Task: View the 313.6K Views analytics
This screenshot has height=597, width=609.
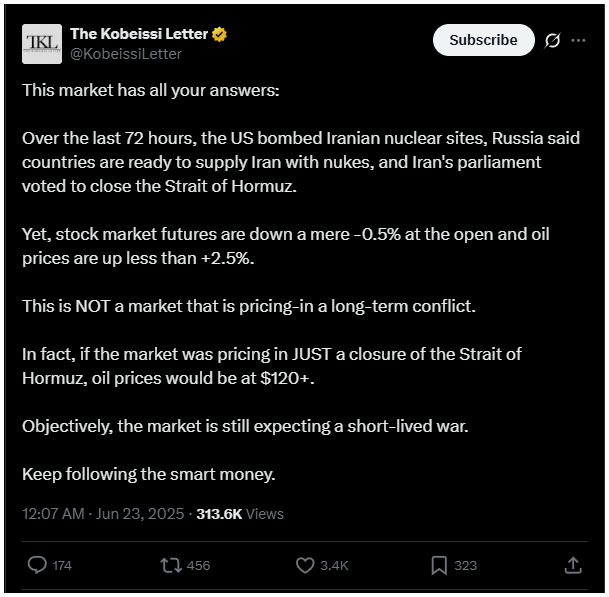Action: [240, 514]
